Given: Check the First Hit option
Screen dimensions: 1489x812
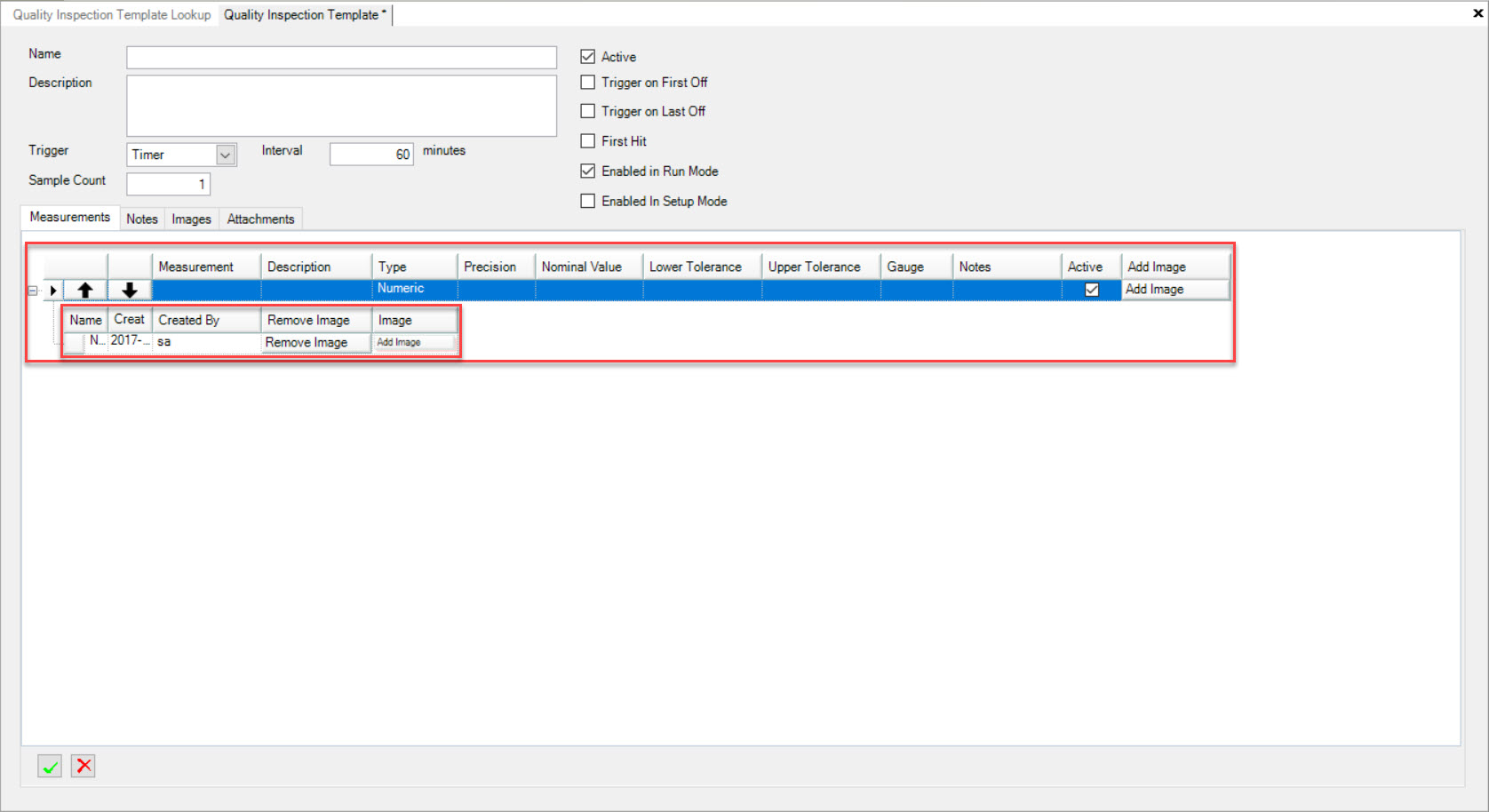Looking at the screenshot, I should (x=587, y=140).
